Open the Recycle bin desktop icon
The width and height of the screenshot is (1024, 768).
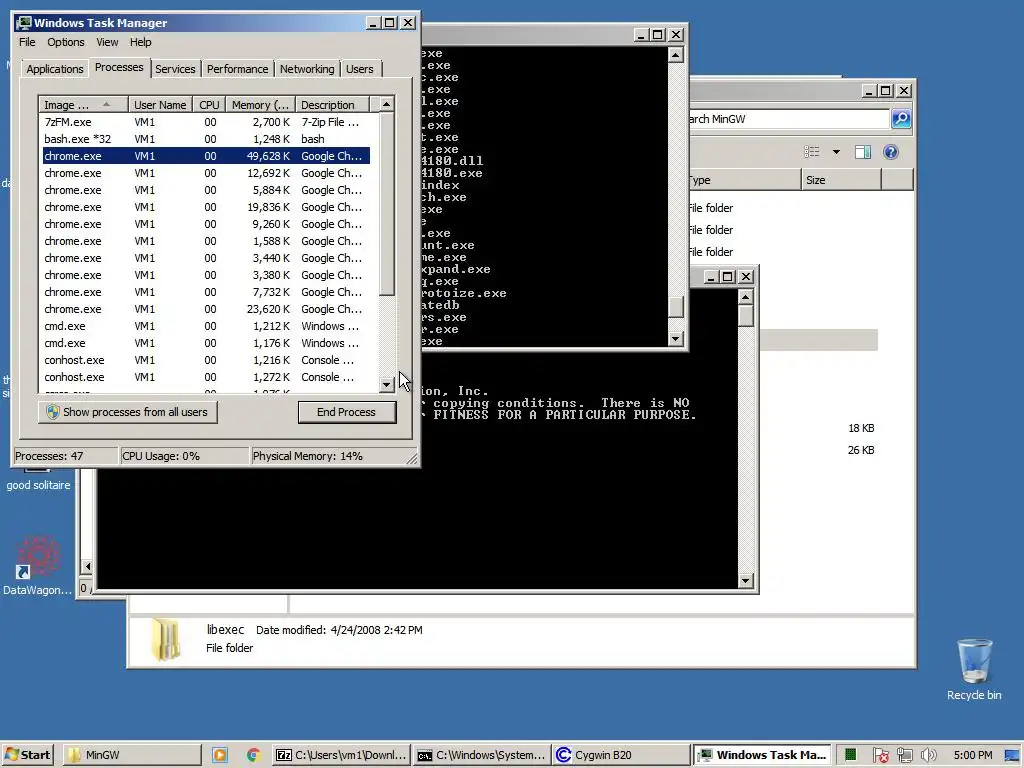coord(974,669)
